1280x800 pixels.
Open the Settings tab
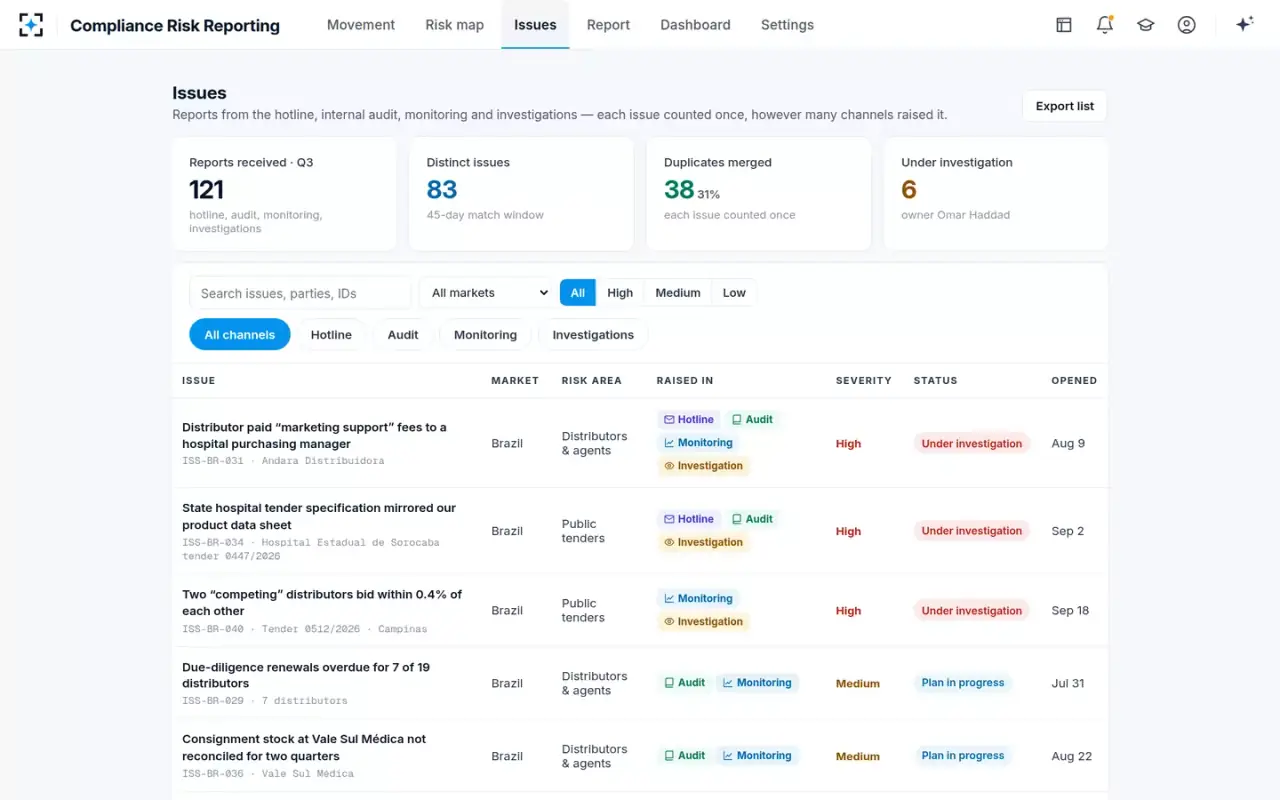[x=787, y=25]
